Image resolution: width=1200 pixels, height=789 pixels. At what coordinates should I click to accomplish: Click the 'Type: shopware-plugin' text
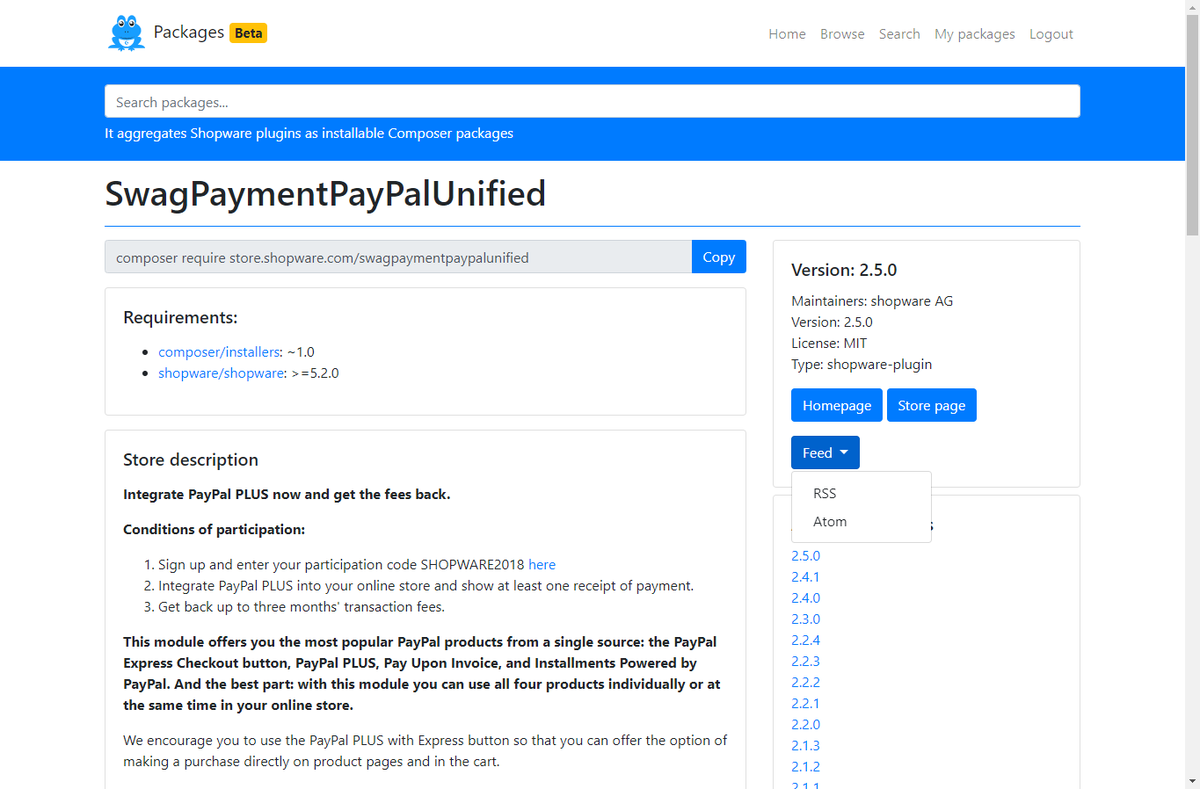861,364
